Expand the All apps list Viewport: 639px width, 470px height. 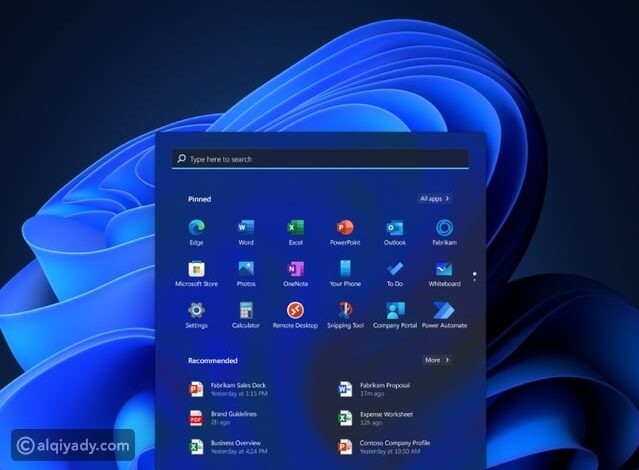pos(435,199)
